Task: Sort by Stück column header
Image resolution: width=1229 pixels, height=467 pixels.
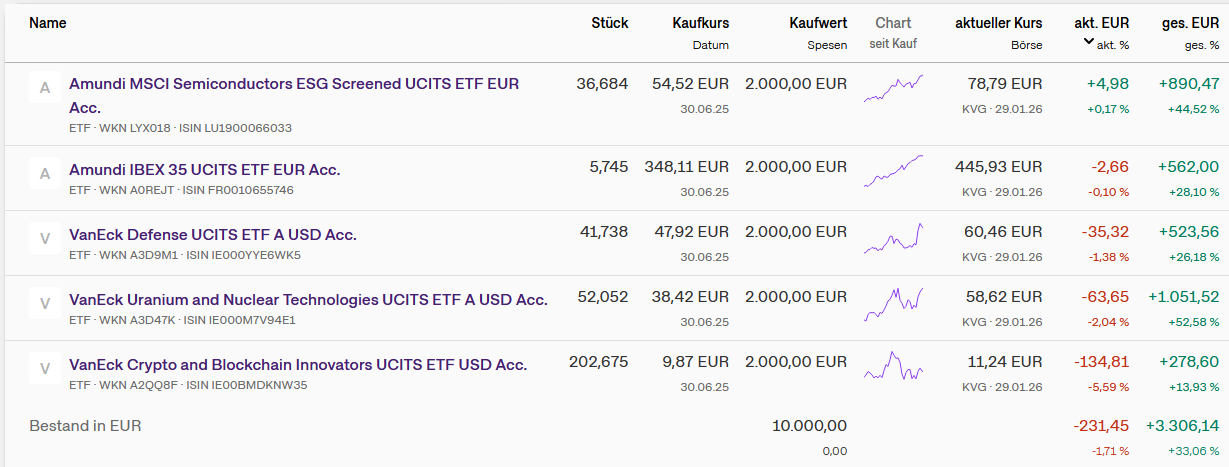Action: click(x=609, y=23)
